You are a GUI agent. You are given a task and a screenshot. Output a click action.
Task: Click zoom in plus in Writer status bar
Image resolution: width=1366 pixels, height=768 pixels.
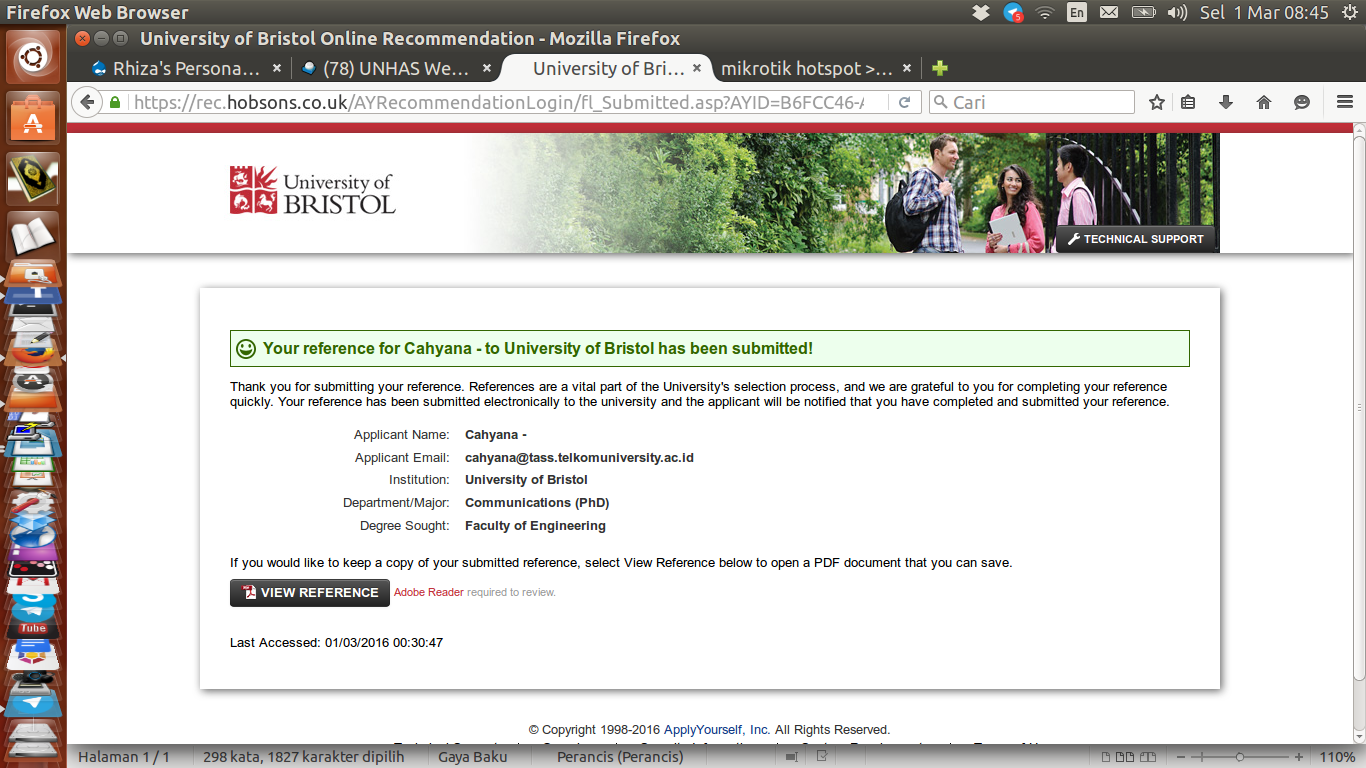pos(1299,757)
